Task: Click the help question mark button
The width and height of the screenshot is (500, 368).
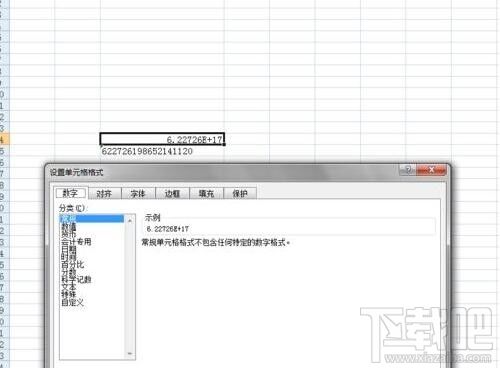Action: coord(408,170)
